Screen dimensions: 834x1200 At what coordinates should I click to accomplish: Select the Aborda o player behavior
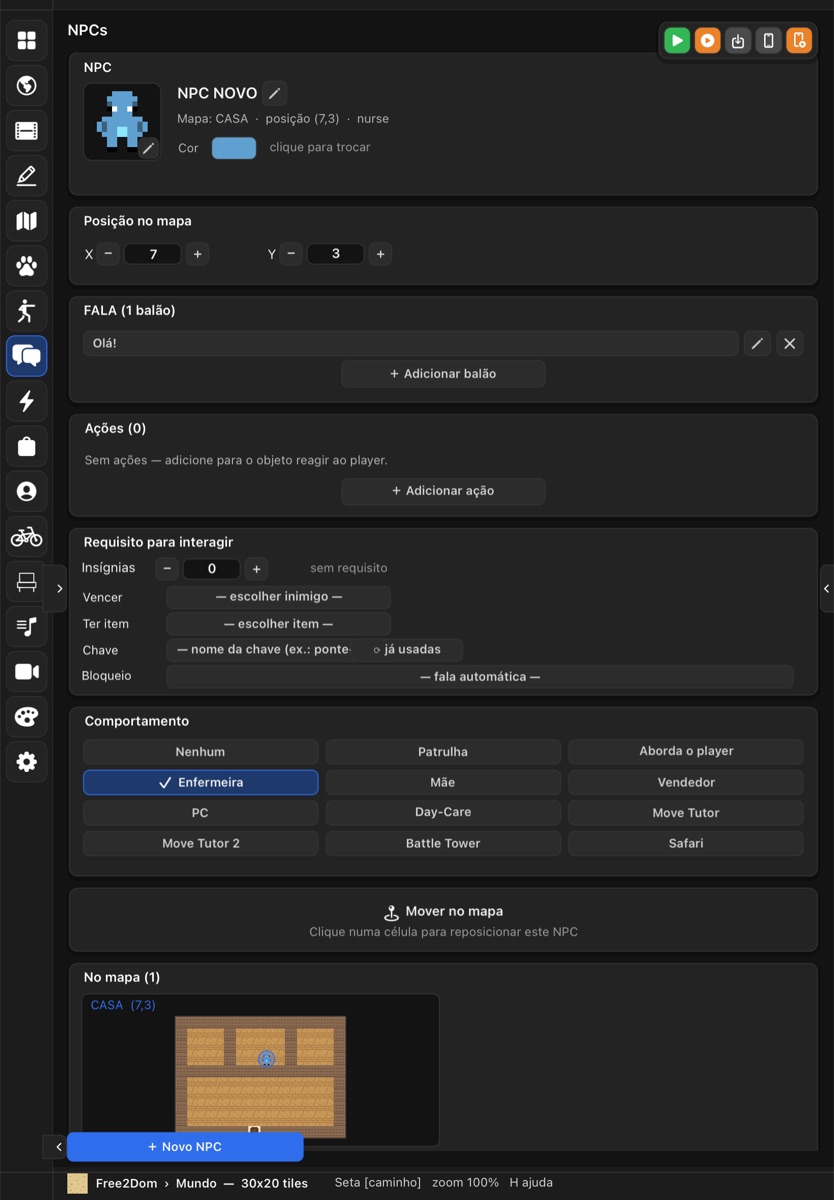coord(686,752)
